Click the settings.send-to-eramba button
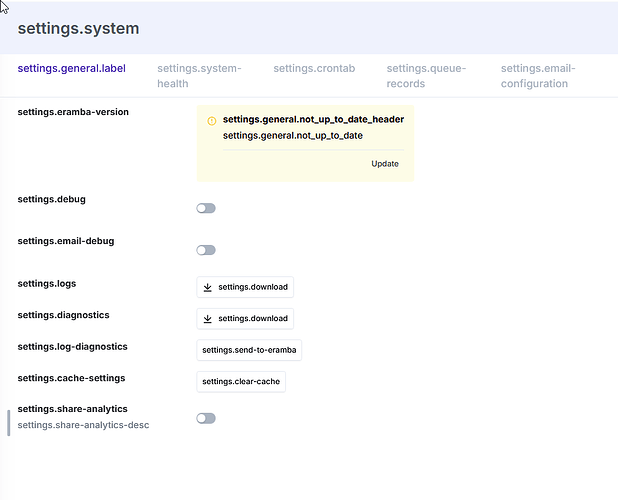The height and width of the screenshot is (500, 618). click(x=249, y=350)
